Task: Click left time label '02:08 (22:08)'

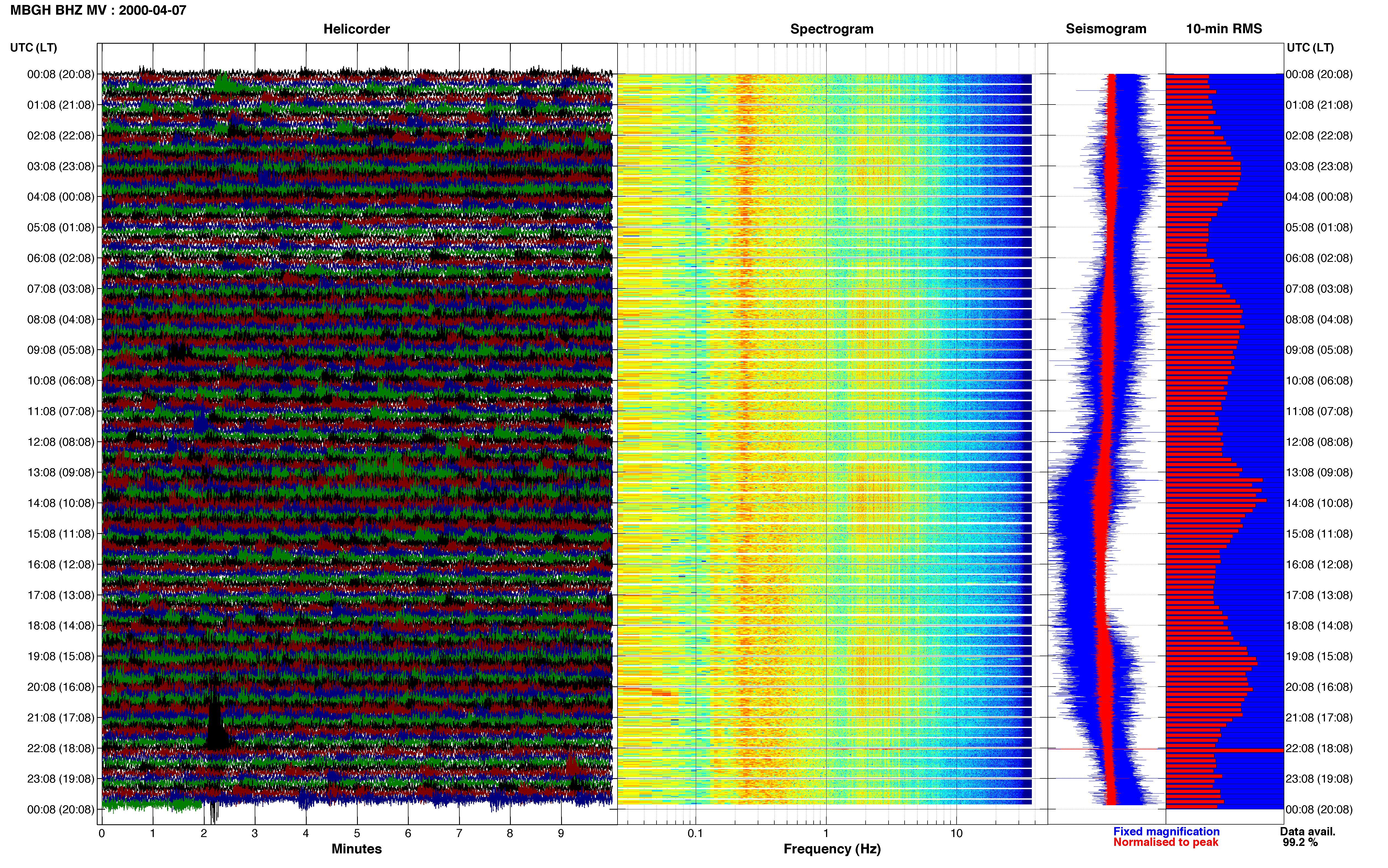Action: pyautogui.click(x=61, y=135)
